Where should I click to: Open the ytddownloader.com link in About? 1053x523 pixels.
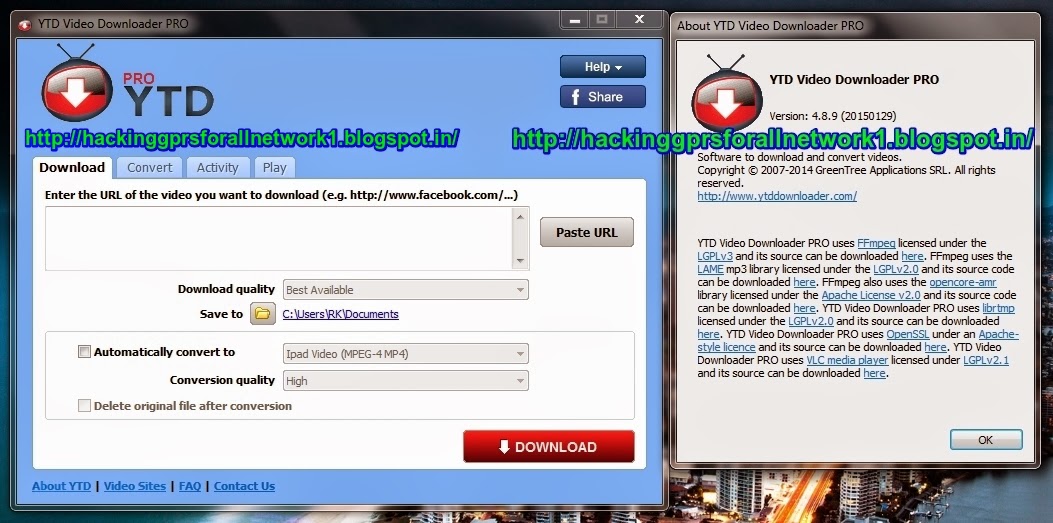coord(777,196)
